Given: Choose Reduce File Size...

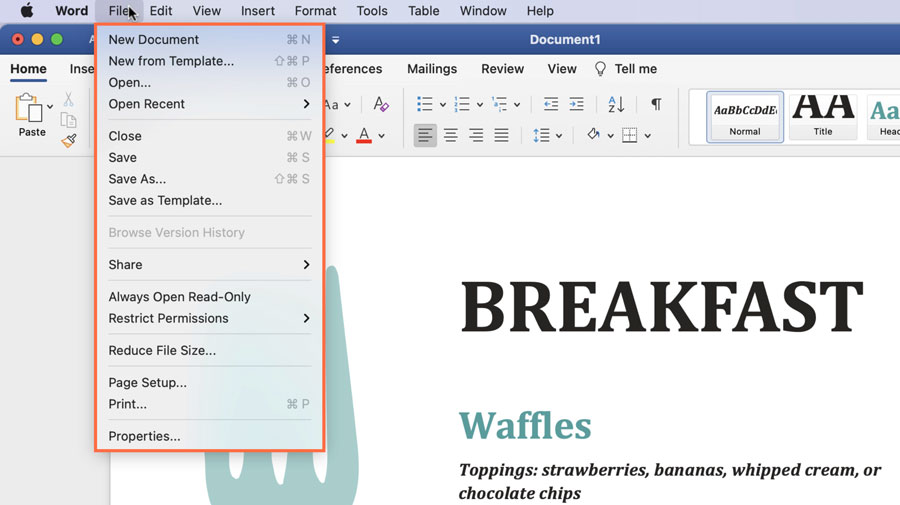Looking at the screenshot, I should (210, 351).
